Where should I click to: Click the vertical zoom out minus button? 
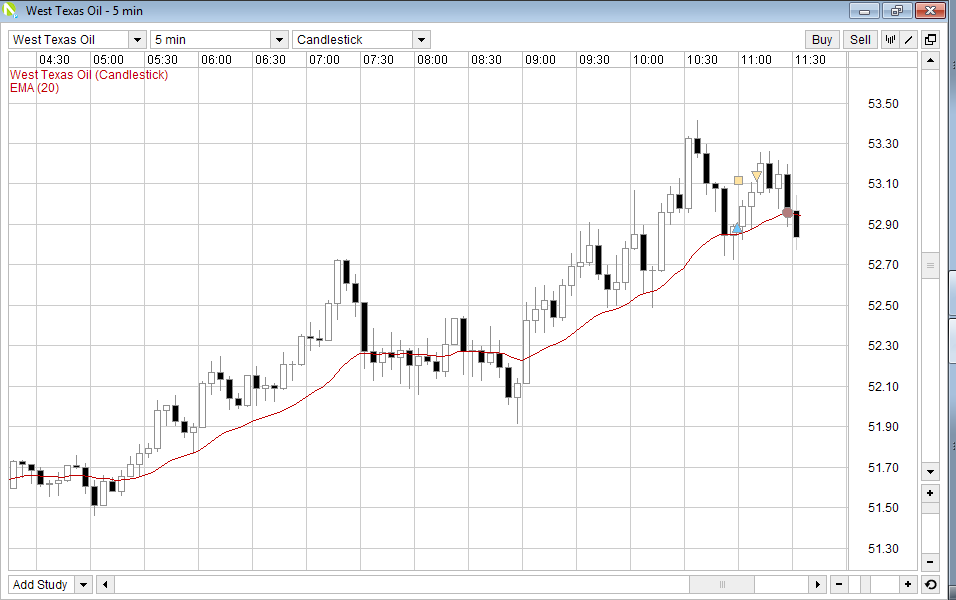tap(930, 562)
